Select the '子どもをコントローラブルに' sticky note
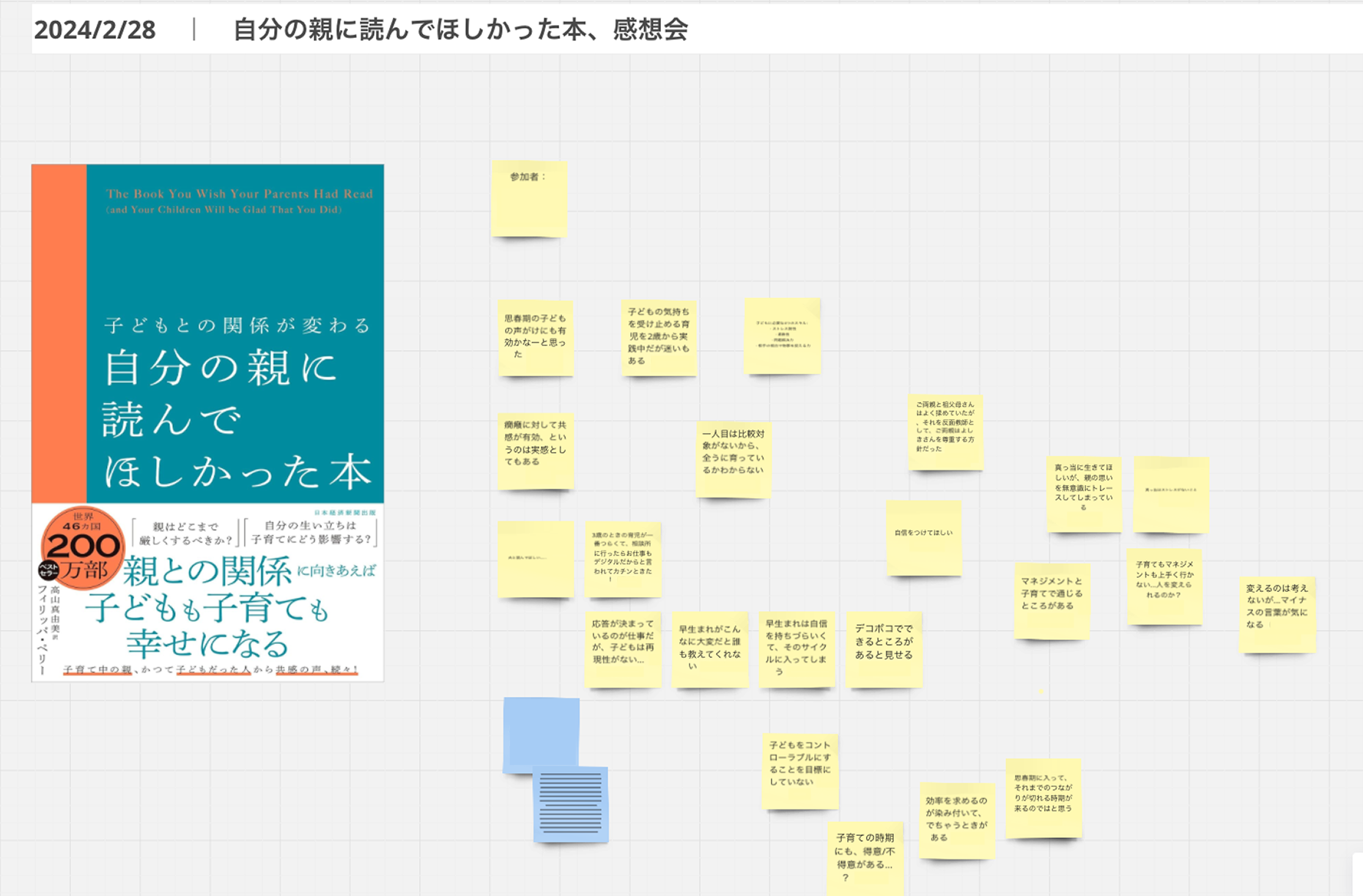 [x=799, y=771]
